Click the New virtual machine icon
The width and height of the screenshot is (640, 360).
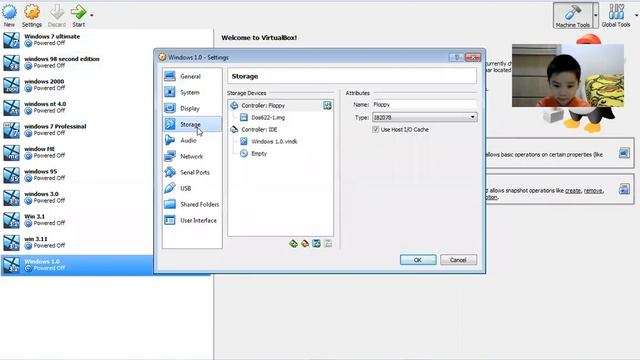[9, 16]
